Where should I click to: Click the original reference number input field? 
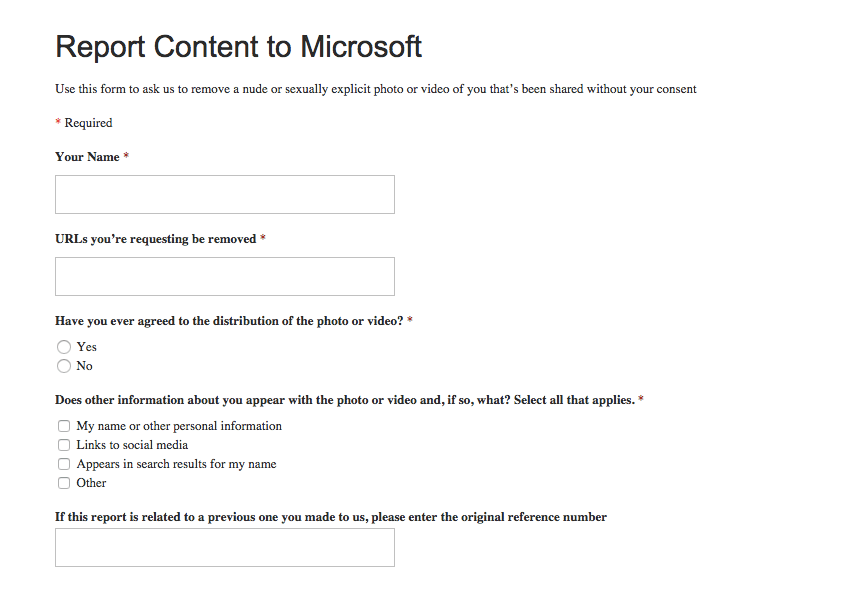224,548
